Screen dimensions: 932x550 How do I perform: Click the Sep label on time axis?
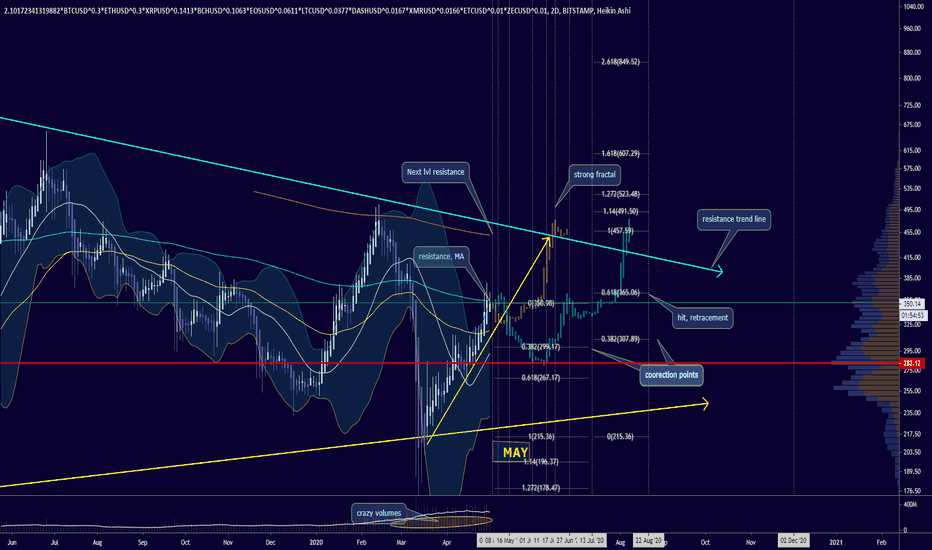click(x=142, y=542)
